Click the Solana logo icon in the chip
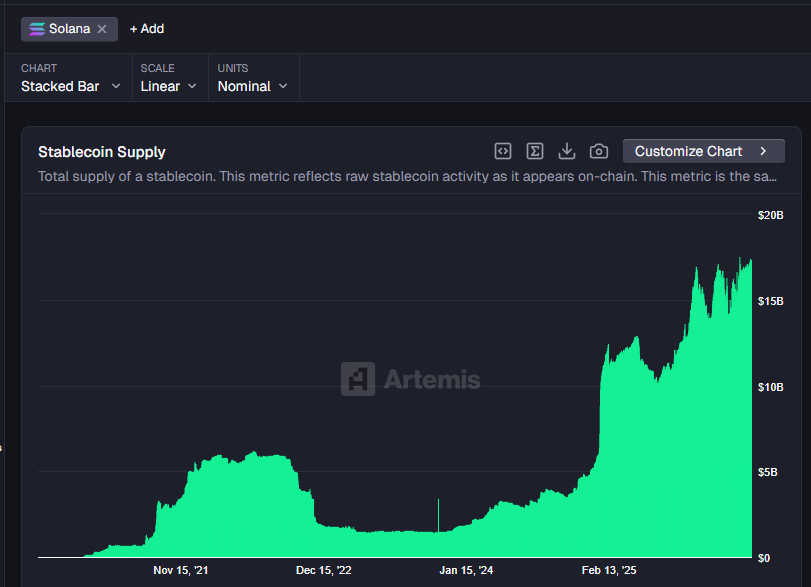 click(37, 29)
